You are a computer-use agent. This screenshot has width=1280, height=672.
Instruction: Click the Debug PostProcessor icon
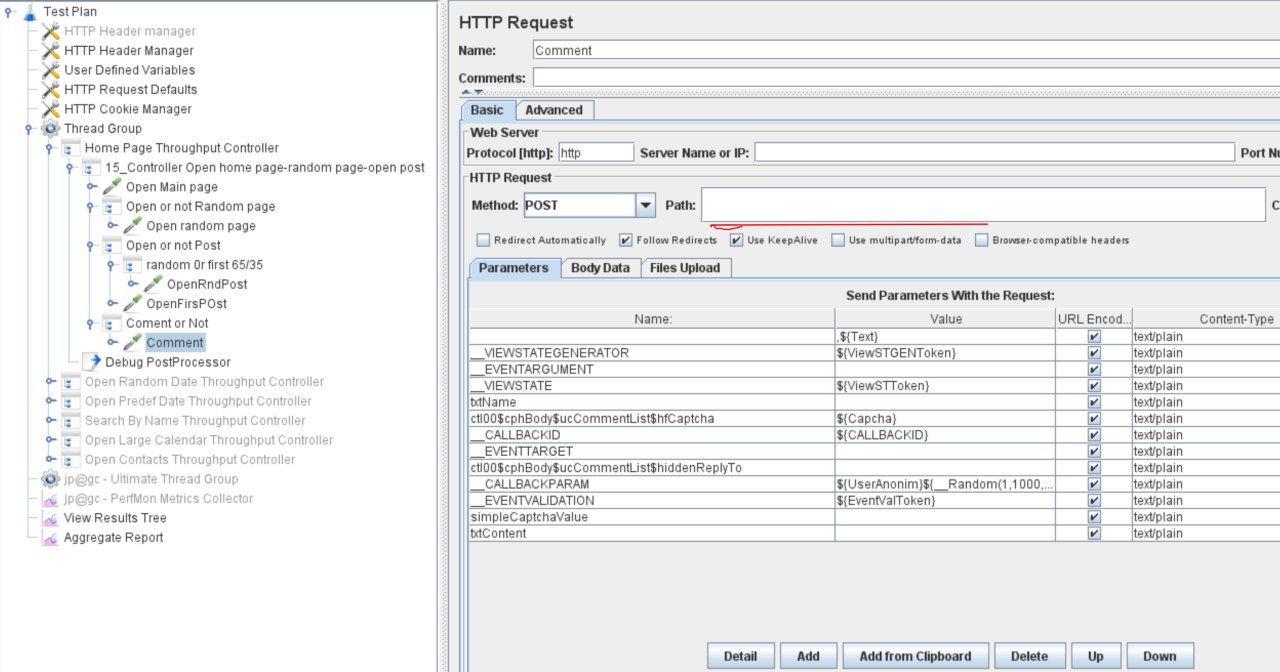coord(91,362)
